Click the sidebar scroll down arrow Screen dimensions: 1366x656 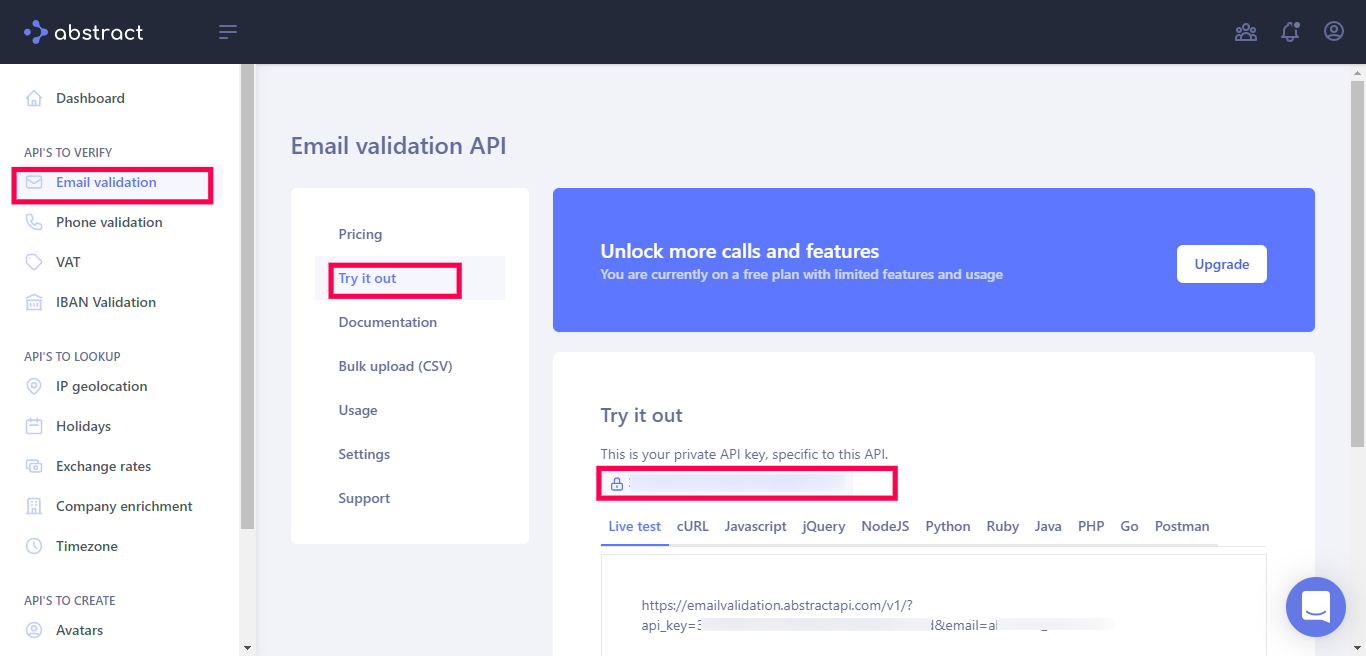tap(248, 648)
